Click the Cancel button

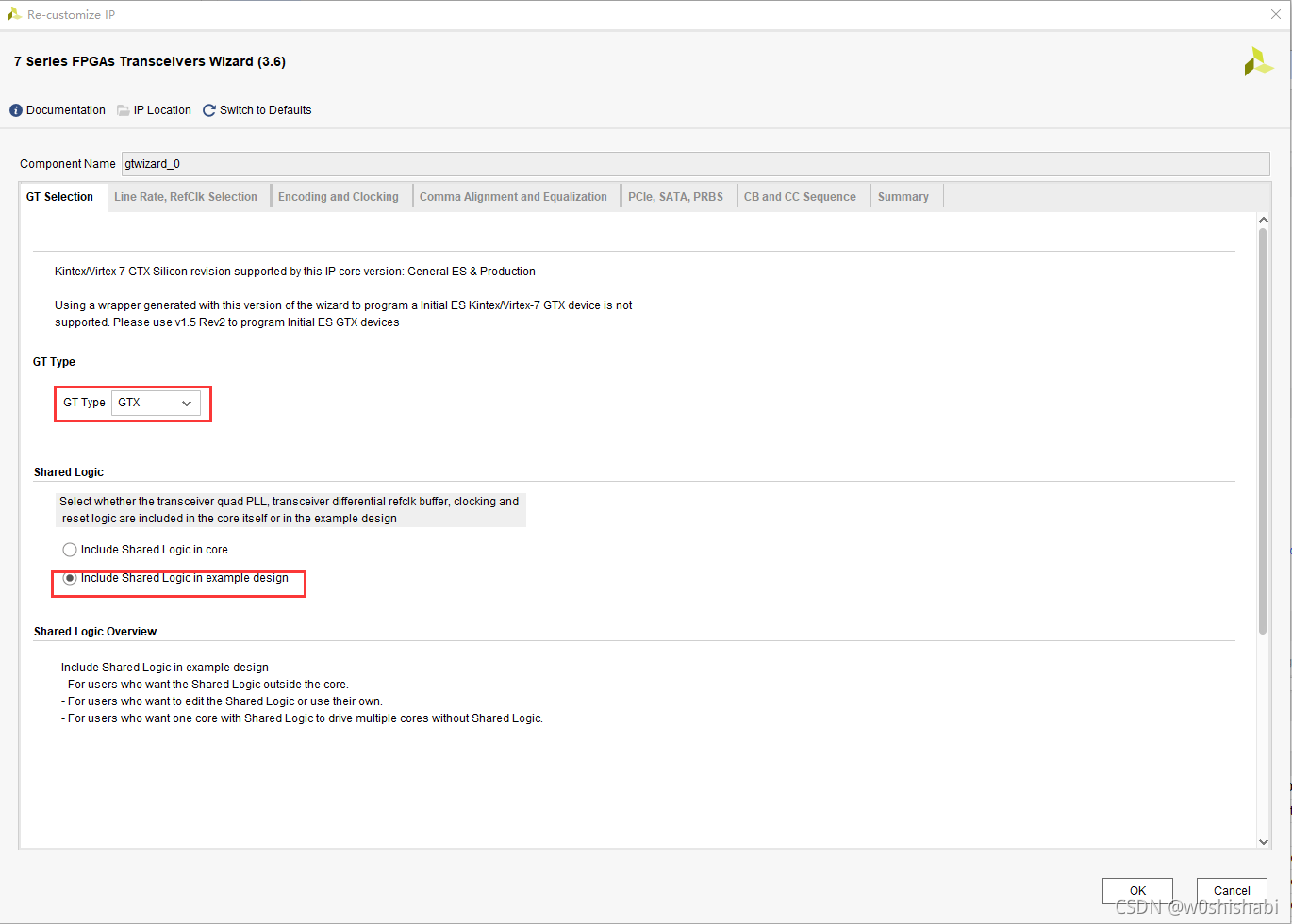pyautogui.click(x=1232, y=890)
